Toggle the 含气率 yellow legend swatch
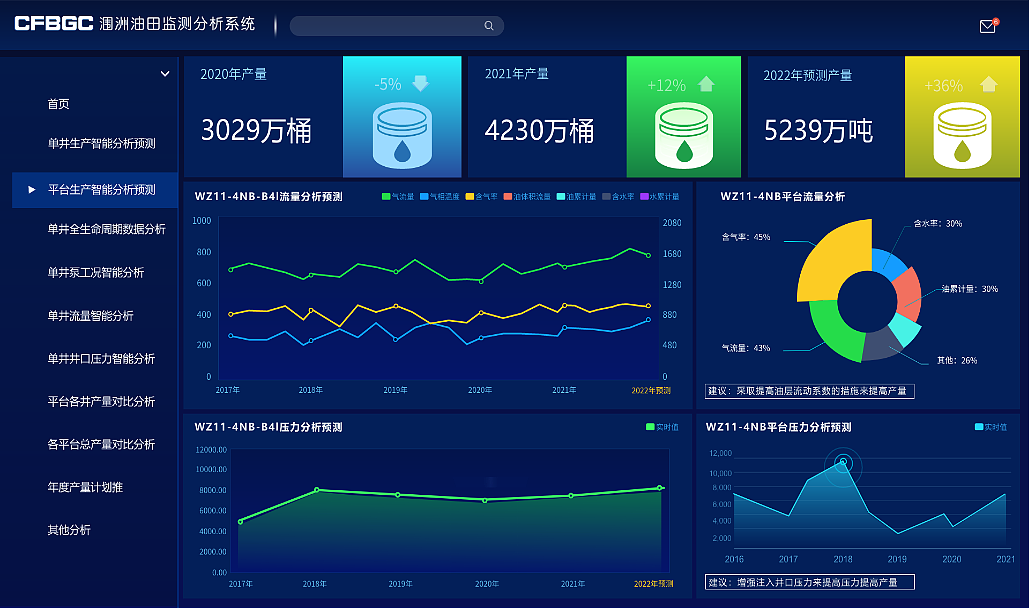Image resolution: width=1030 pixels, height=610 pixels. pos(470,196)
